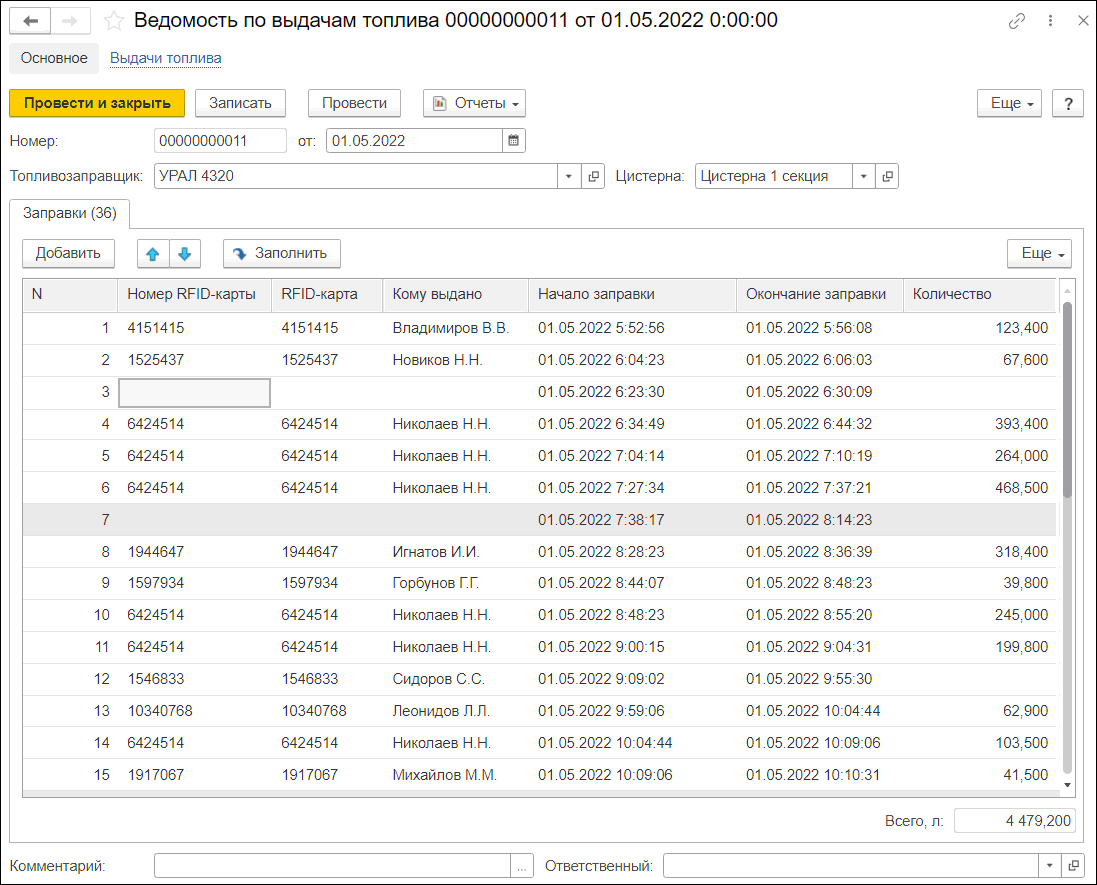
Task: Add document to favorites with star icon
Action: coord(113,21)
